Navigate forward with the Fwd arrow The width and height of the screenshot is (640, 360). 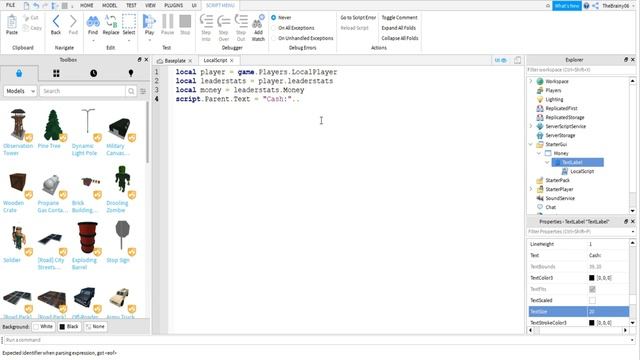pyautogui.click(x=73, y=21)
